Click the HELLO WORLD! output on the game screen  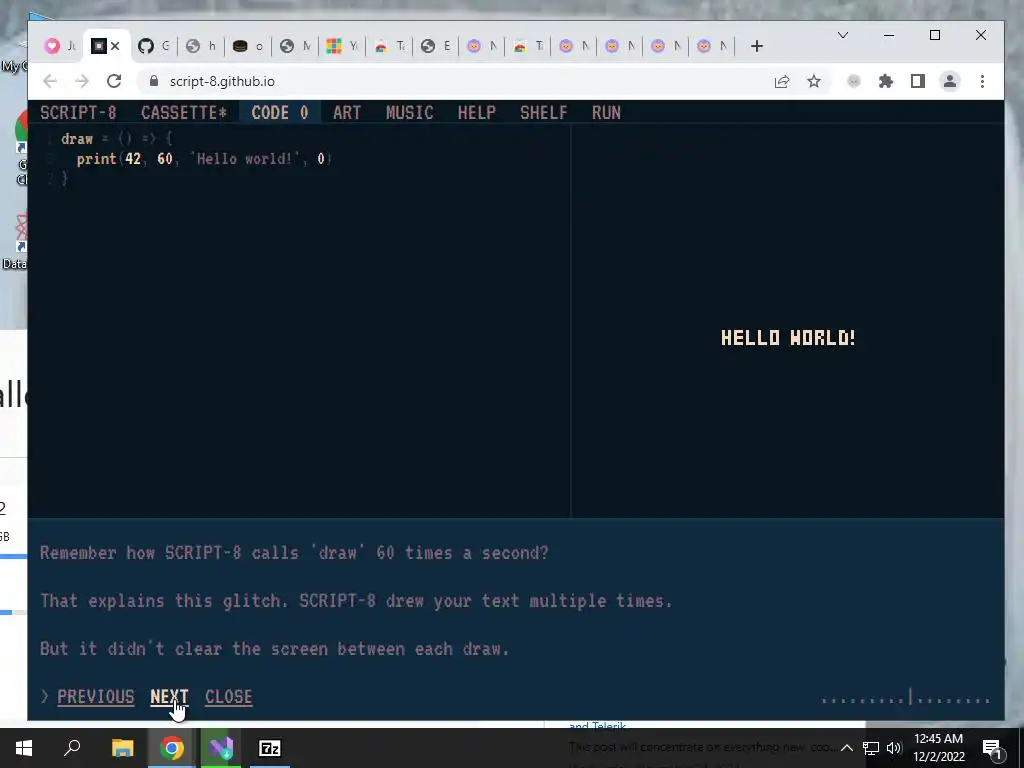tap(788, 338)
